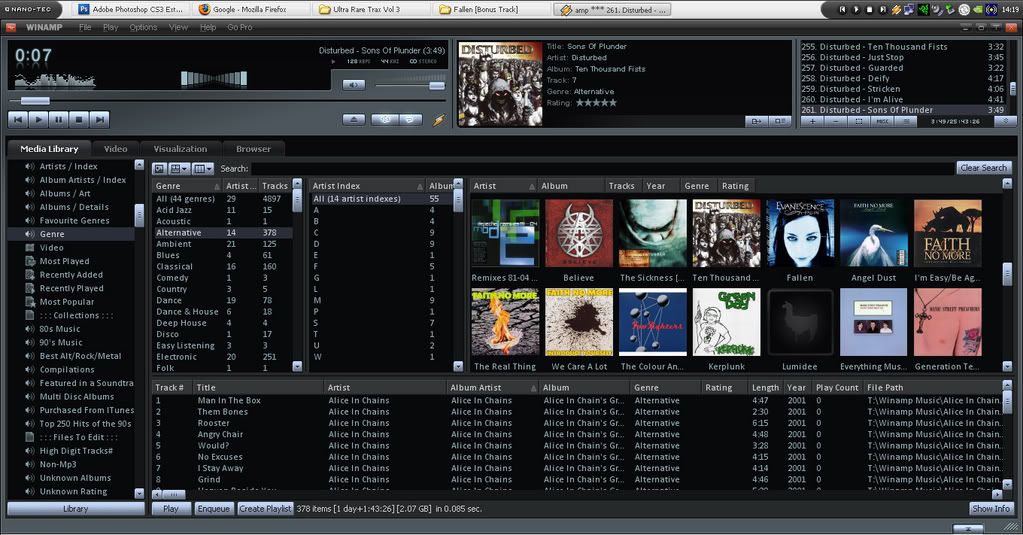Click the playlist remove (−) button
Image resolution: width=1023 pixels, height=535 pixels.
pos(835,121)
